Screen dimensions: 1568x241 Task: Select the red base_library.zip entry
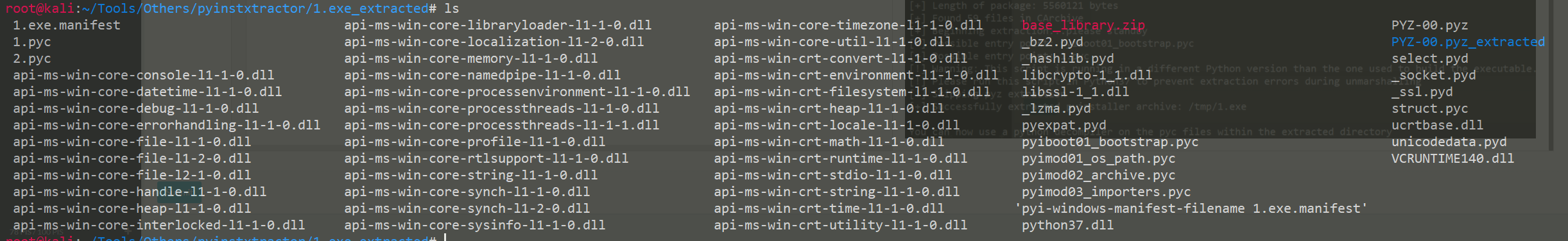1083,25
